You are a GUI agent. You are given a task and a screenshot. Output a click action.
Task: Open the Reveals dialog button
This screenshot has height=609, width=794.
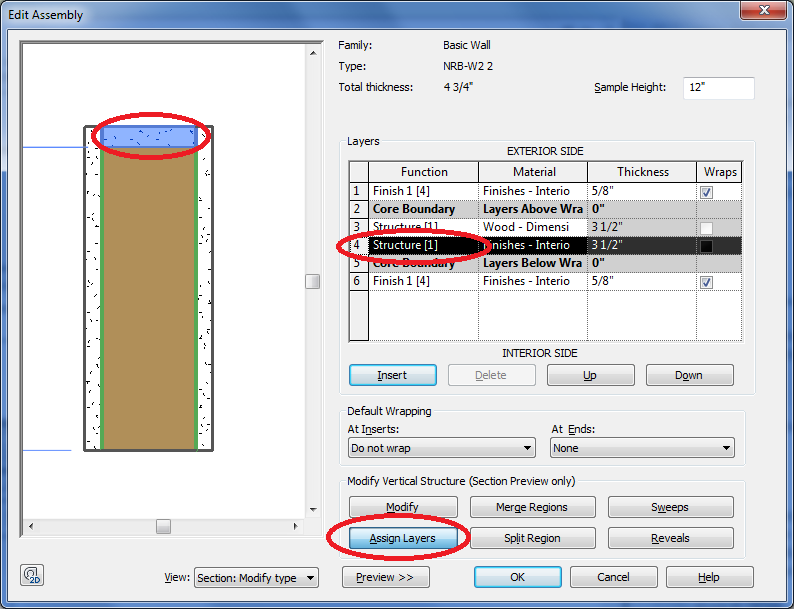(x=670, y=538)
